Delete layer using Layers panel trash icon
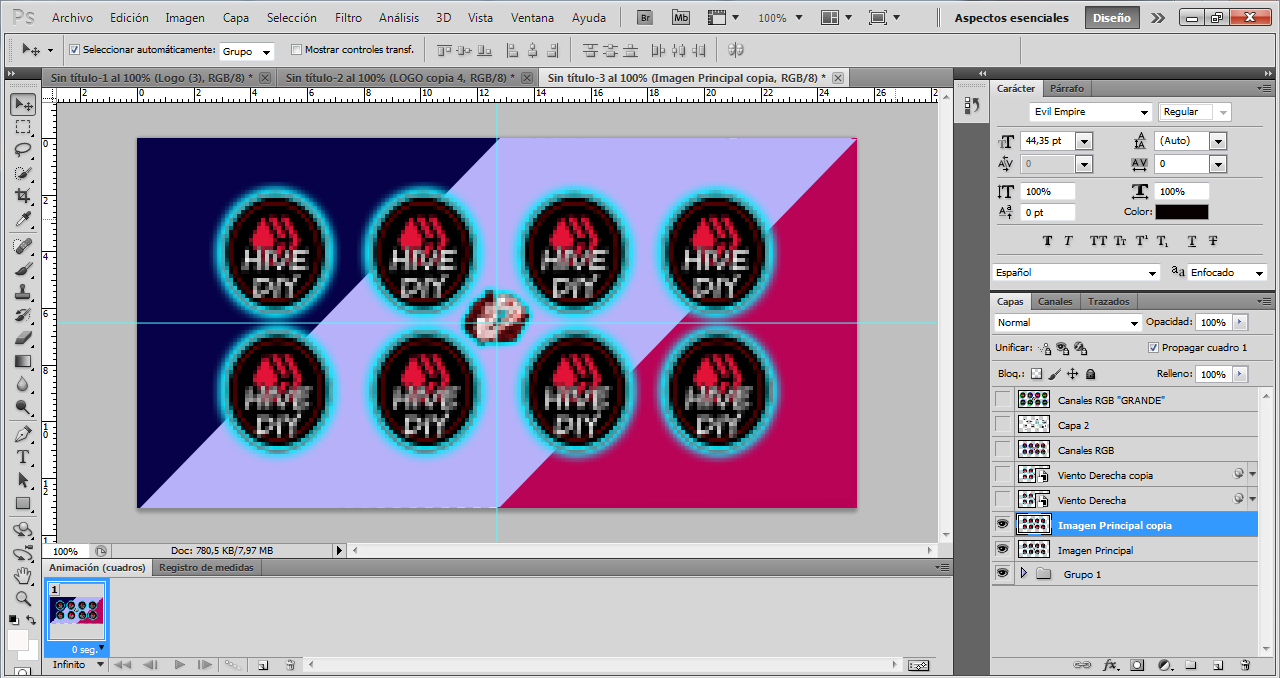 (1245, 665)
